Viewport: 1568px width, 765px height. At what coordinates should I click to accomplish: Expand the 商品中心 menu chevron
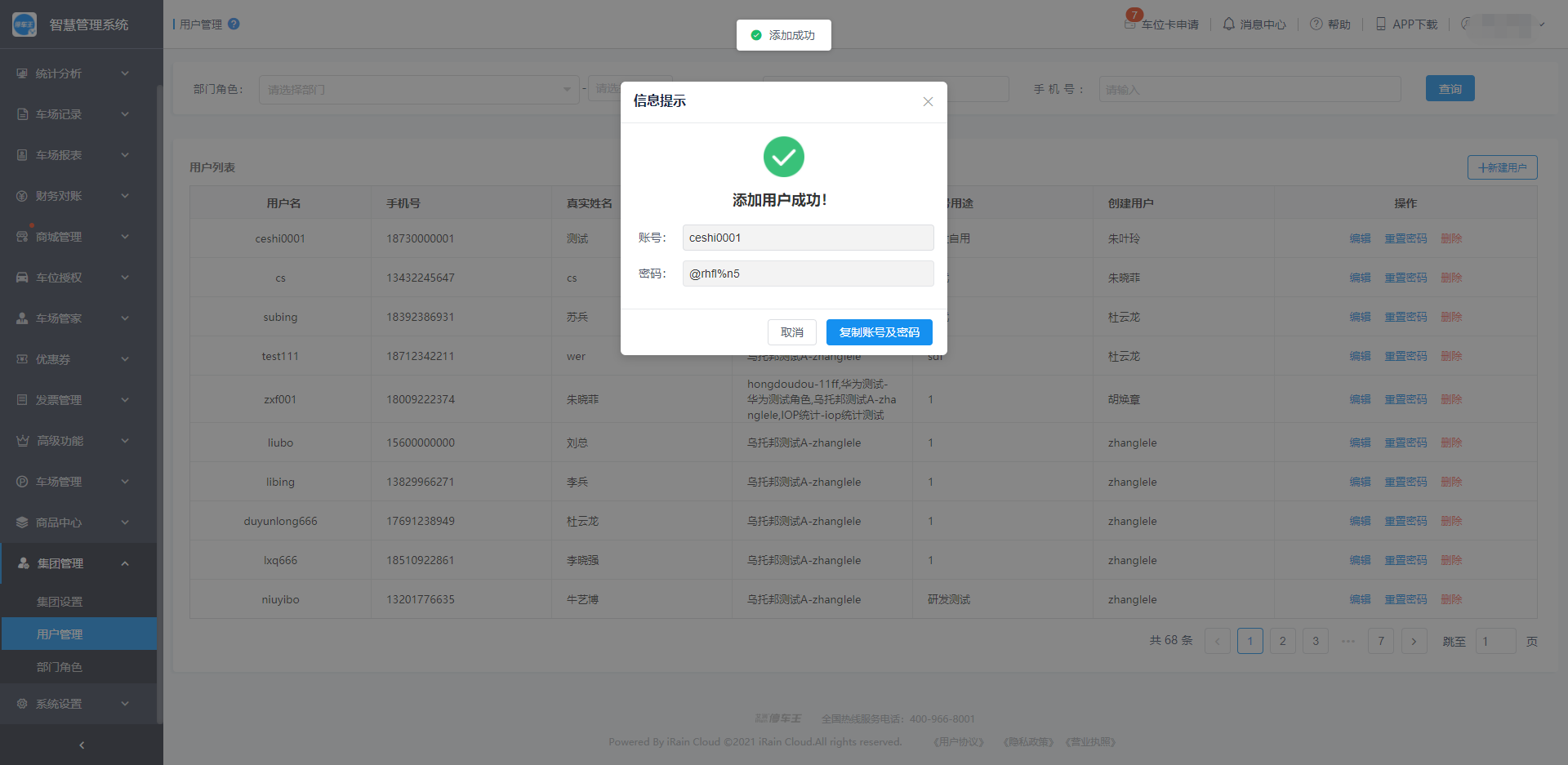(125, 523)
